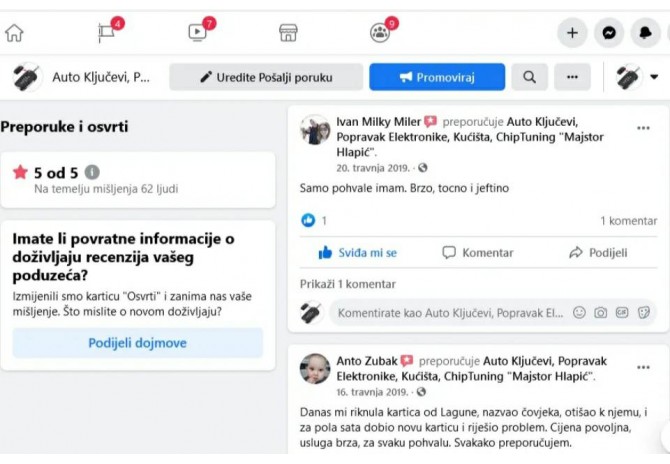Click the 20. travnja 2019. date
The height and width of the screenshot is (464, 670).
pos(373,168)
